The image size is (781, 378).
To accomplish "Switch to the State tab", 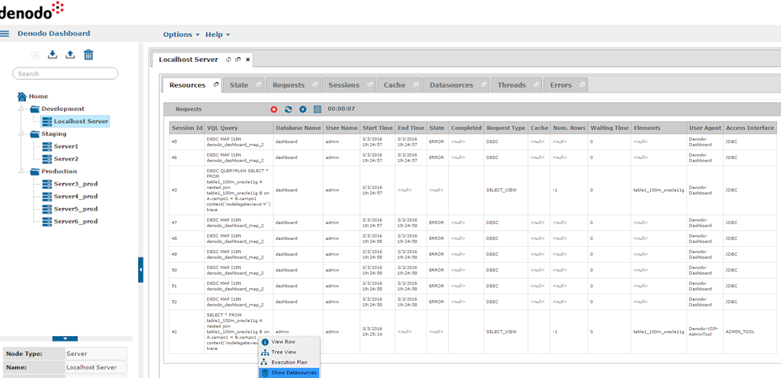I will point(239,85).
